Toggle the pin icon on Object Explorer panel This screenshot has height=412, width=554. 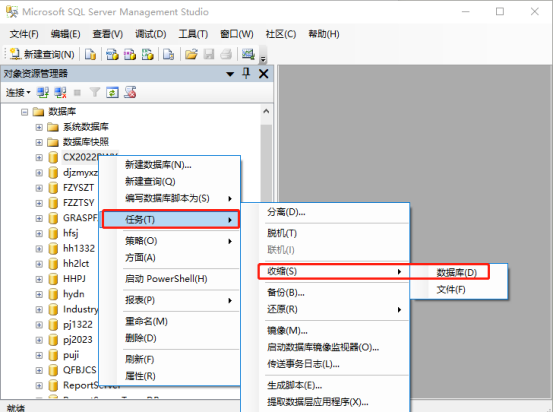click(246, 73)
